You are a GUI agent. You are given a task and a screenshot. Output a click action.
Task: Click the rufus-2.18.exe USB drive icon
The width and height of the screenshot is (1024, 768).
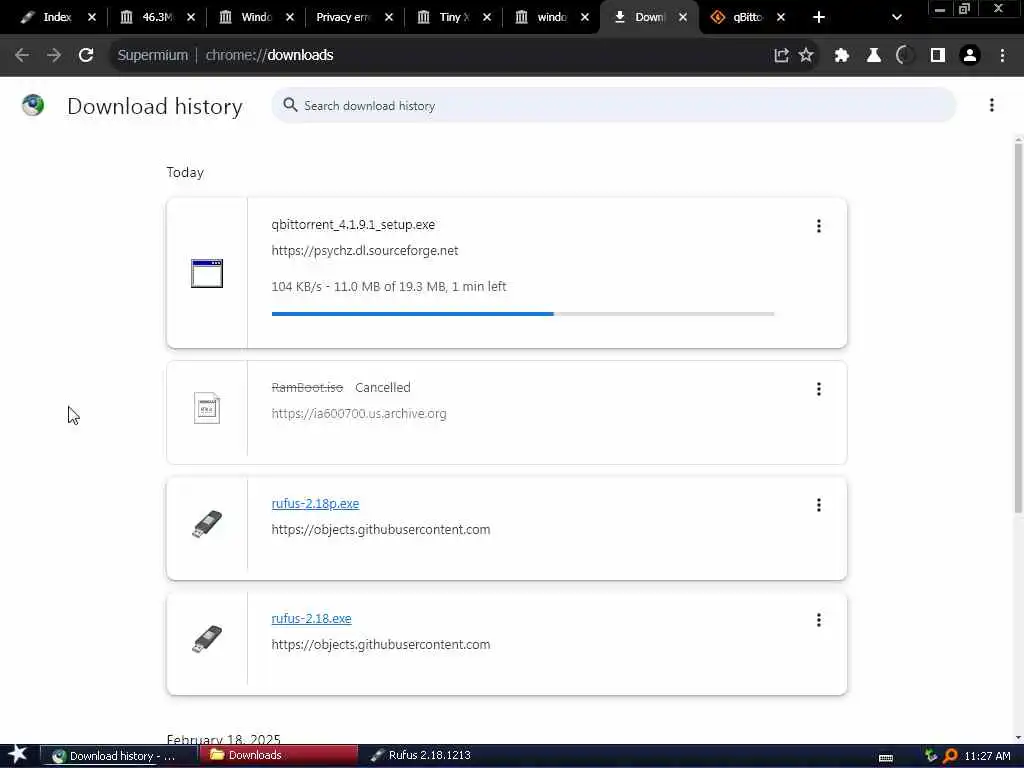tap(207, 639)
